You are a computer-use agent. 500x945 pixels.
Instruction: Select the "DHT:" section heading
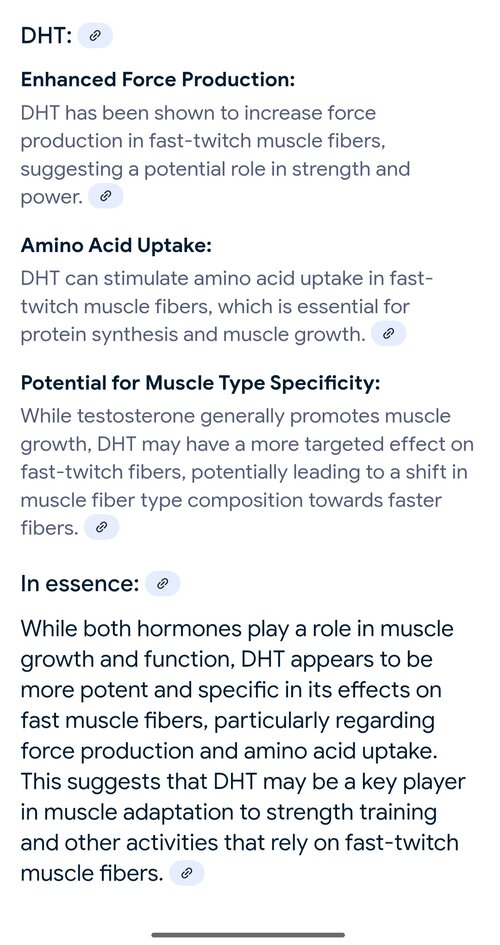click(x=46, y=36)
